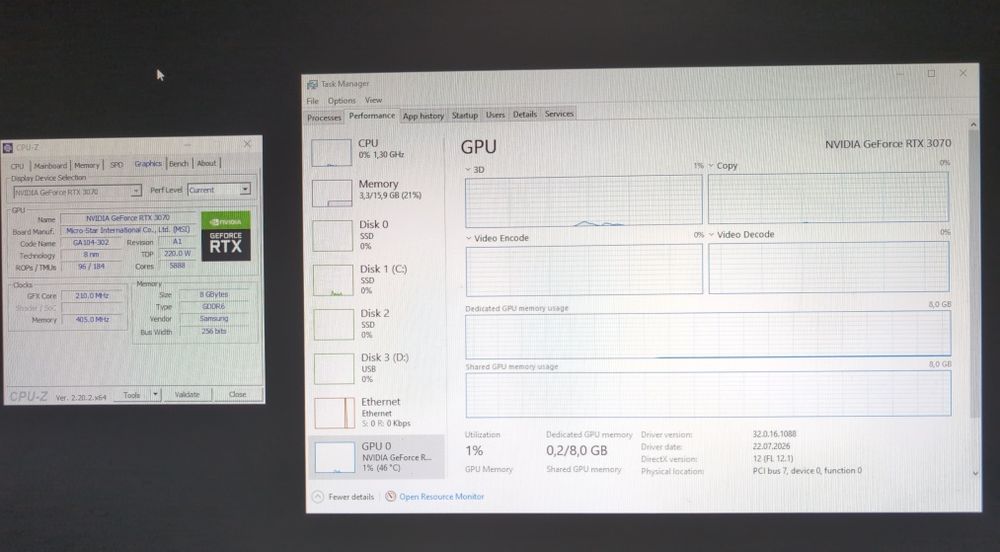Open the Tools dropdown arrow in CPU-Z

pyautogui.click(x=155, y=395)
